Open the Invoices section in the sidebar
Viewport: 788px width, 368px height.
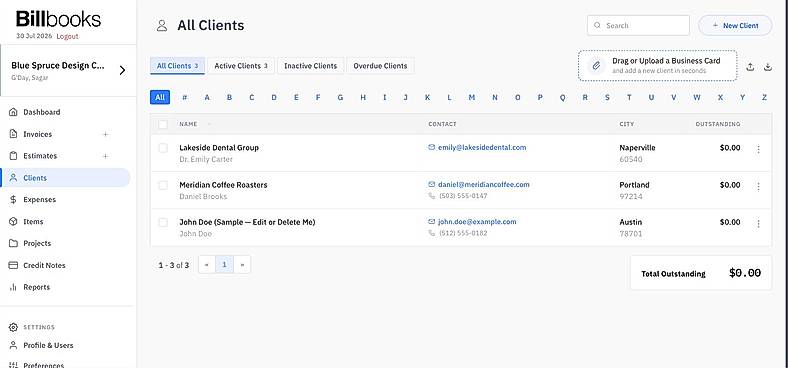[38, 134]
